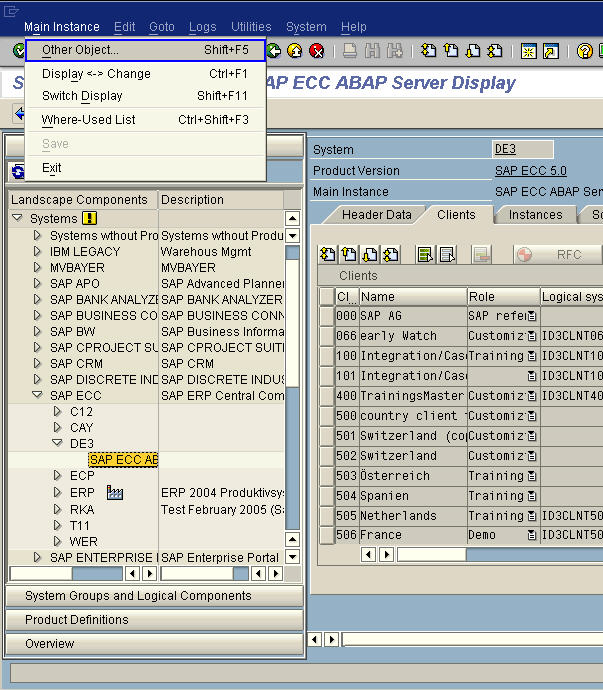Select Switch Display menu entry
The image size is (603, 690).
point(145,96)
